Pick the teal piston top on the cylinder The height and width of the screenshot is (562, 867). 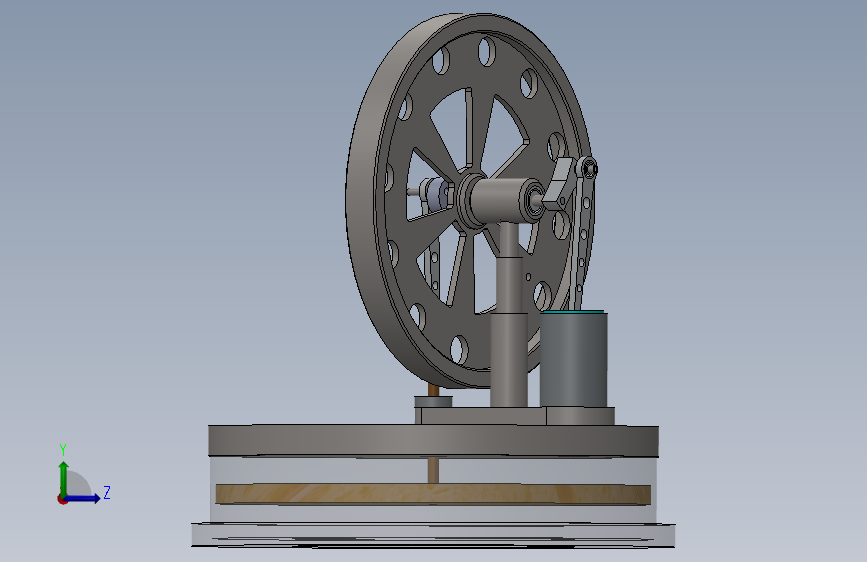(x=572, y=313)
